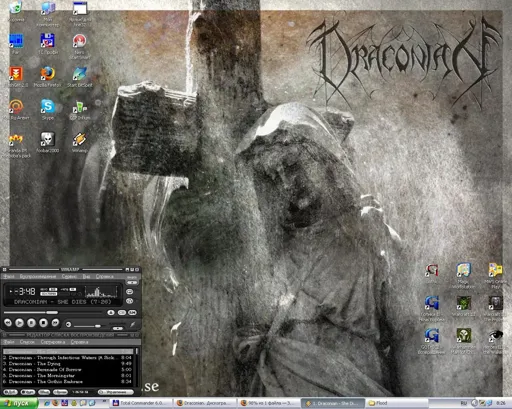512x409 pixels.
Task: Click the Winamp speaker mute icon
Action: pyautogui.click(x=68, y=324)
